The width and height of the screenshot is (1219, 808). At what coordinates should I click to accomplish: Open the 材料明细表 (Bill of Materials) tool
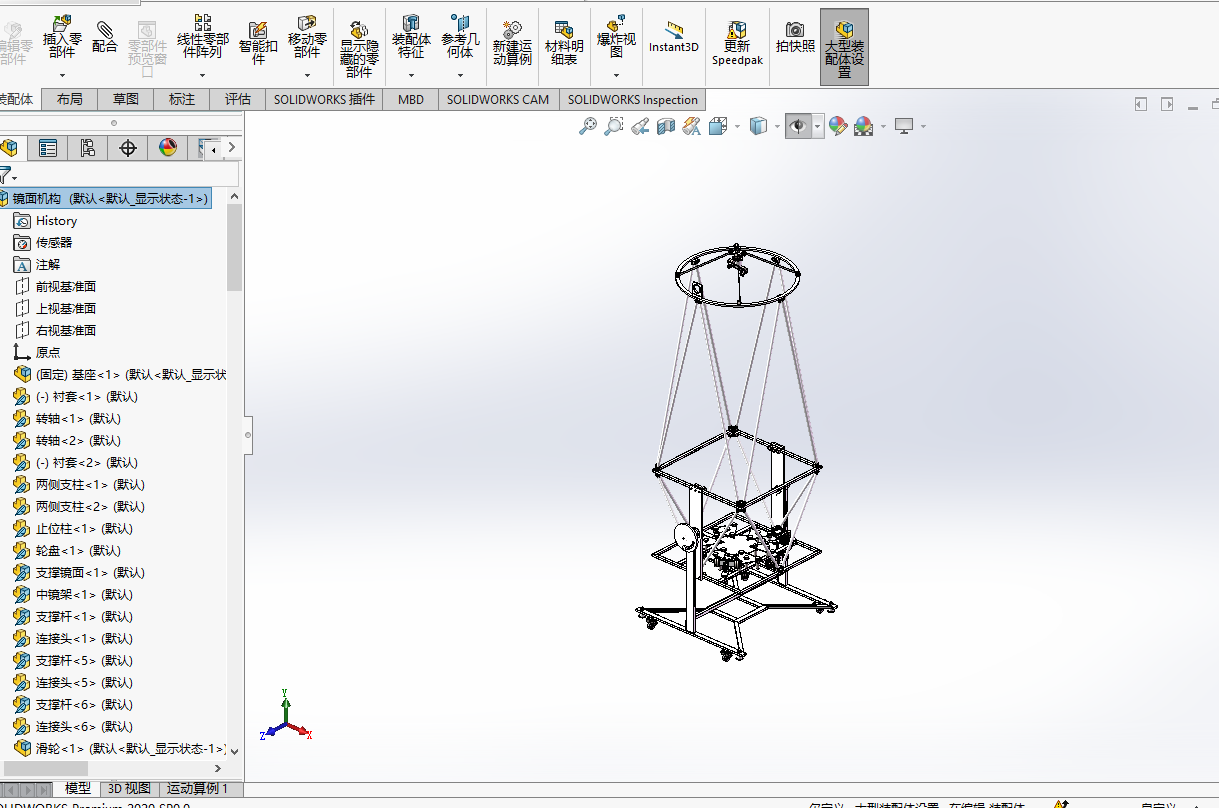click(564, 42)
